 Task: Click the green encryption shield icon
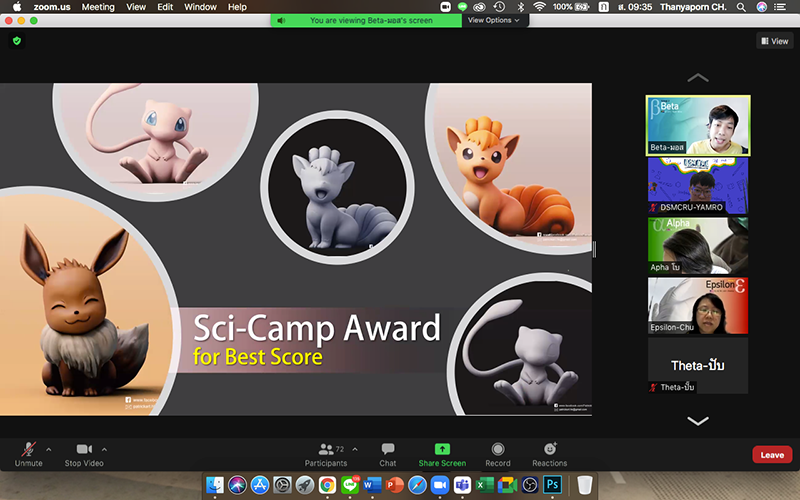(17, 41)
